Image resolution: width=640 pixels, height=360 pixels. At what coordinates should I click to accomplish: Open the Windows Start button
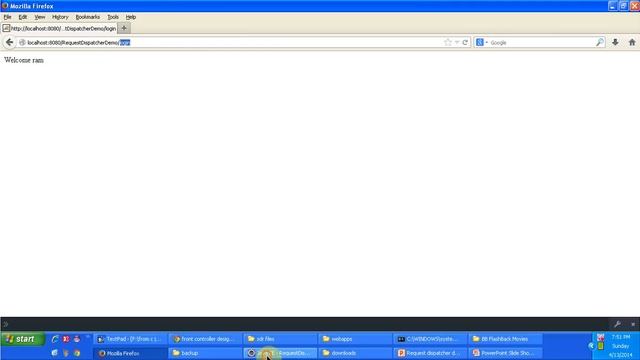(x=22, y=339)
